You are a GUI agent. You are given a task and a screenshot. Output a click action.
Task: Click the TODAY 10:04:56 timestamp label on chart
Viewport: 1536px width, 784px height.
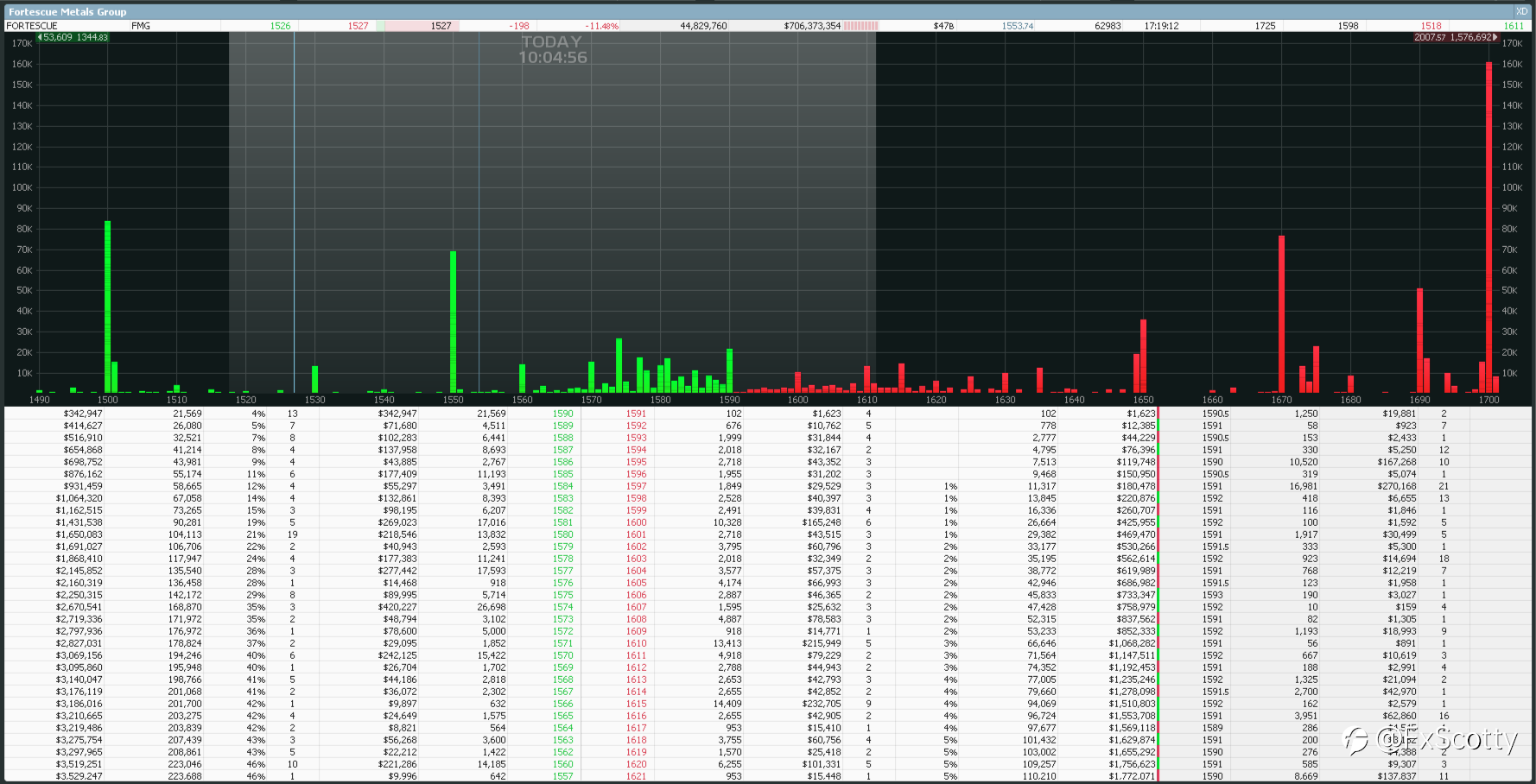[552, 49]
